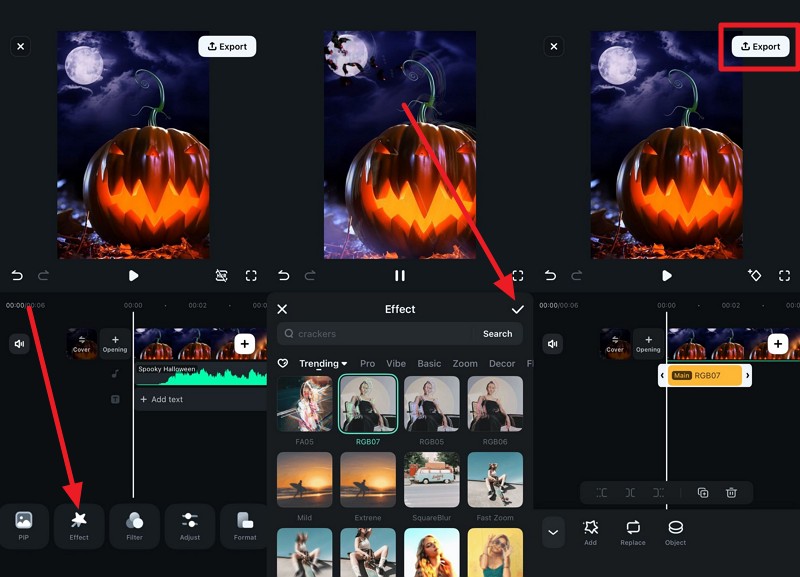This screenshot has height=577, width=800.
Task: Open the Adjust settings tool
Action: [190, 525]
